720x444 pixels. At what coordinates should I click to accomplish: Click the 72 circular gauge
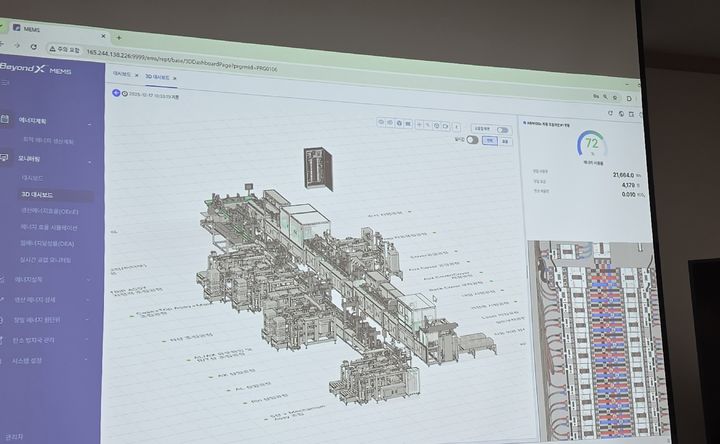tap(591, 145)
